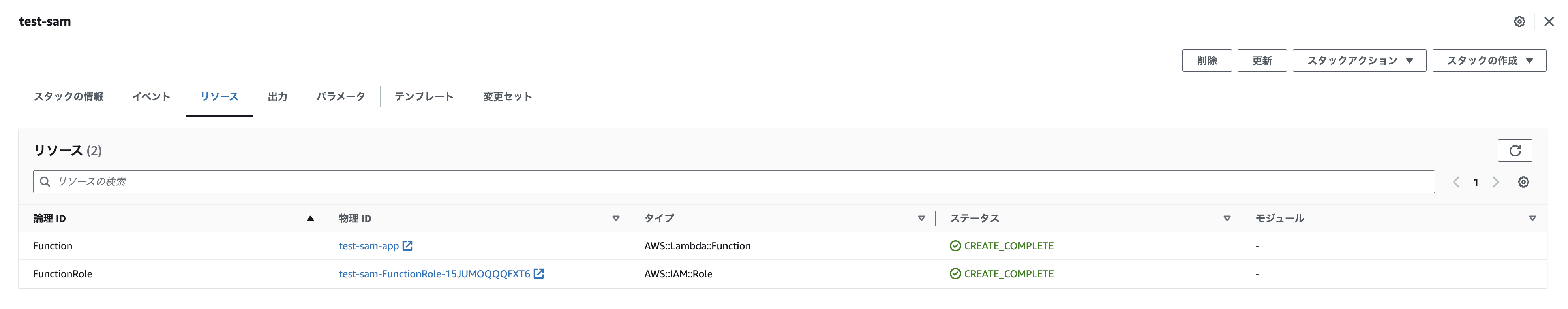1568x309 pixels.
Task: Expand the スタックアクション dropdown
Action: [x=1359, y=60]
